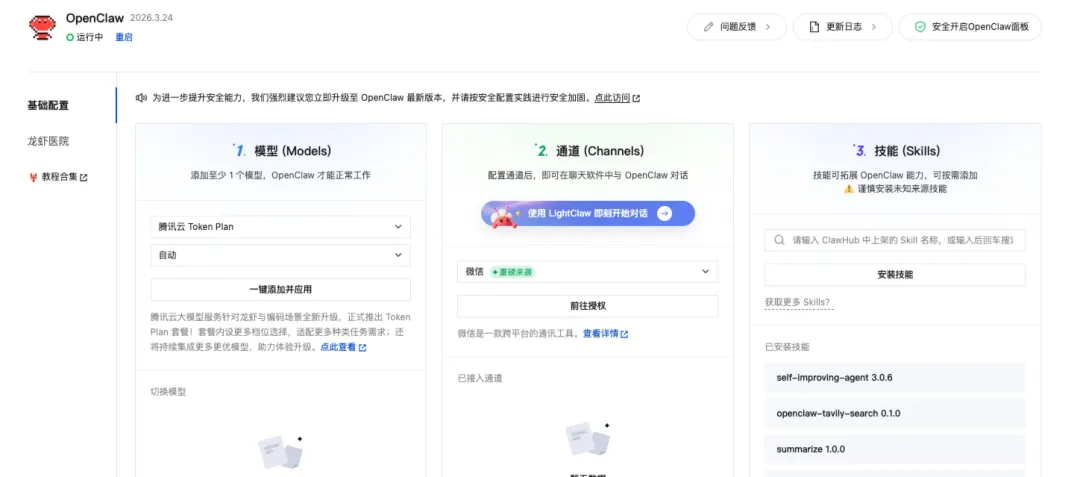Open the 教程合集 sidebar link
Screen dimensions: 1080x477
[58, 177]
